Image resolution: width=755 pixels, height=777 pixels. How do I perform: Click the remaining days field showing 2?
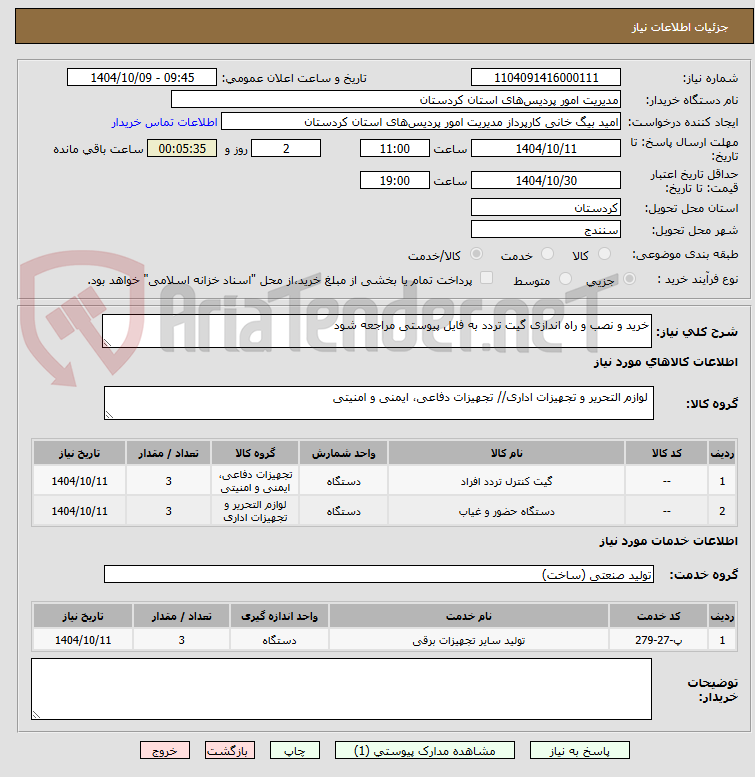click(286, 148)
